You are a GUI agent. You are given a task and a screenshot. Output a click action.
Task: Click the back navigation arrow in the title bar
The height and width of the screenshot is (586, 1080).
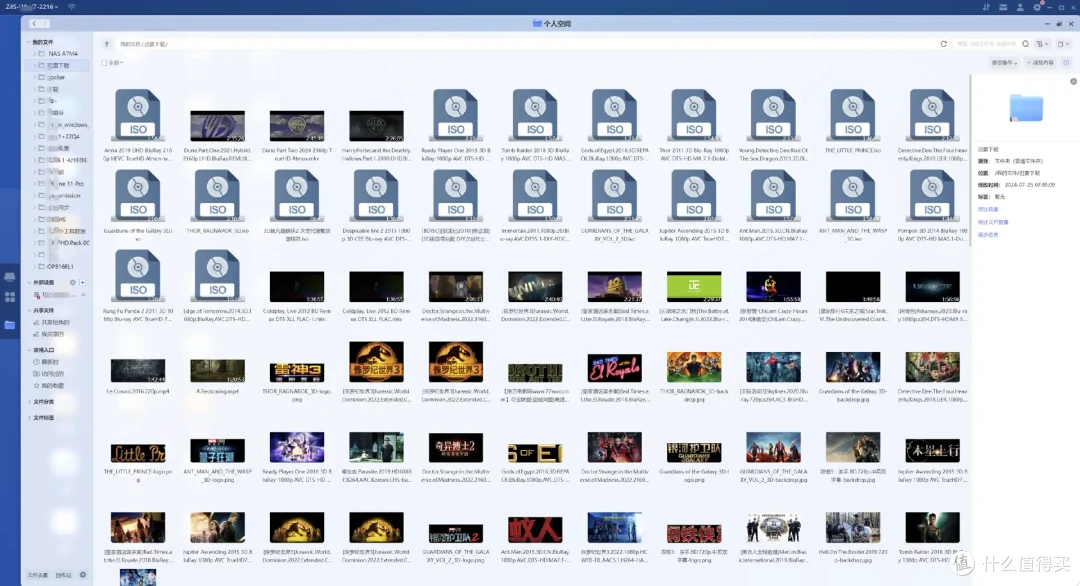pos(34,23)
